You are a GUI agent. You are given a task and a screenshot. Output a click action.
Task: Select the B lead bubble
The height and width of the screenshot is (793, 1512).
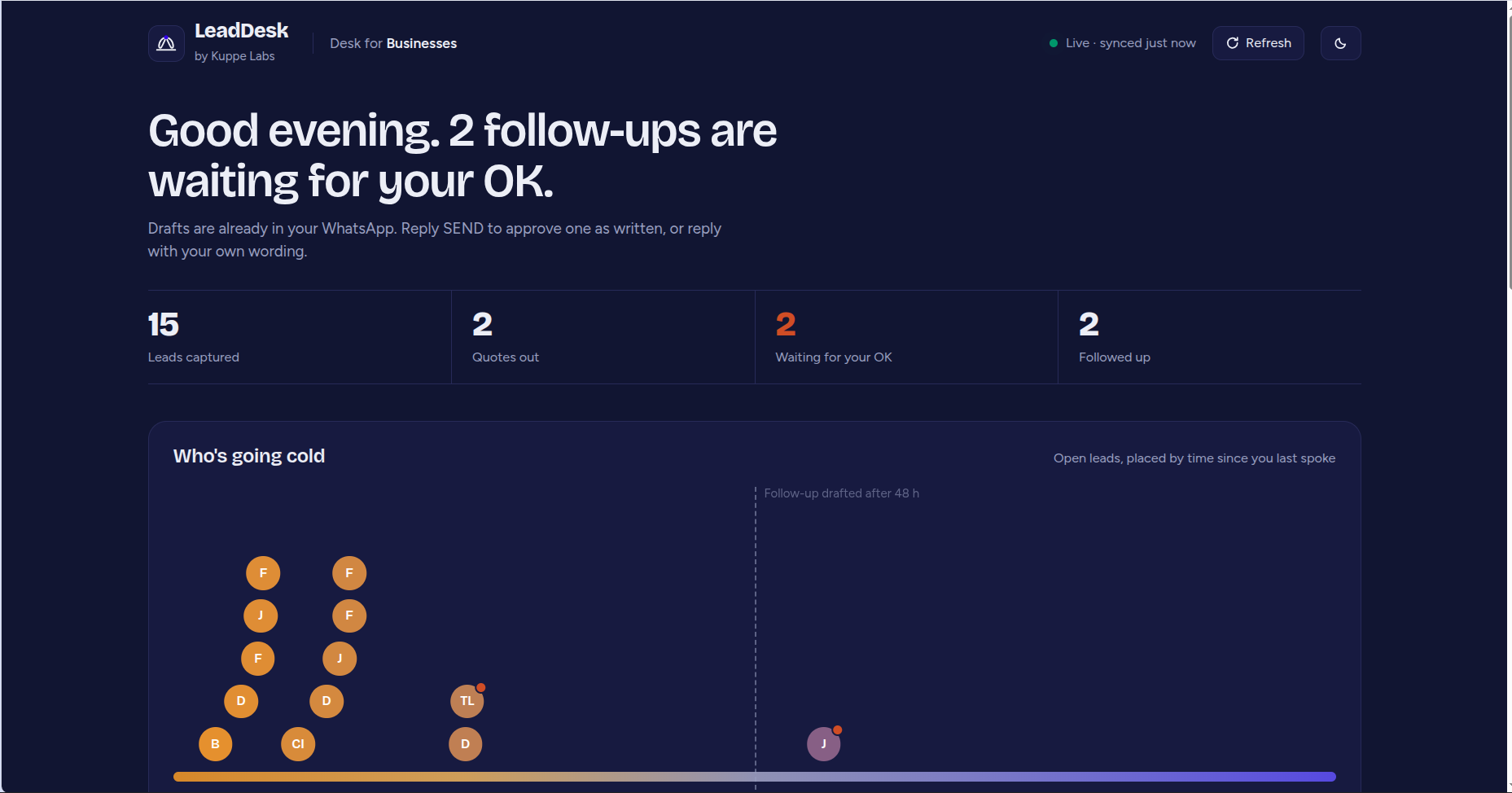pyautogui.click(x=216, y=744)
